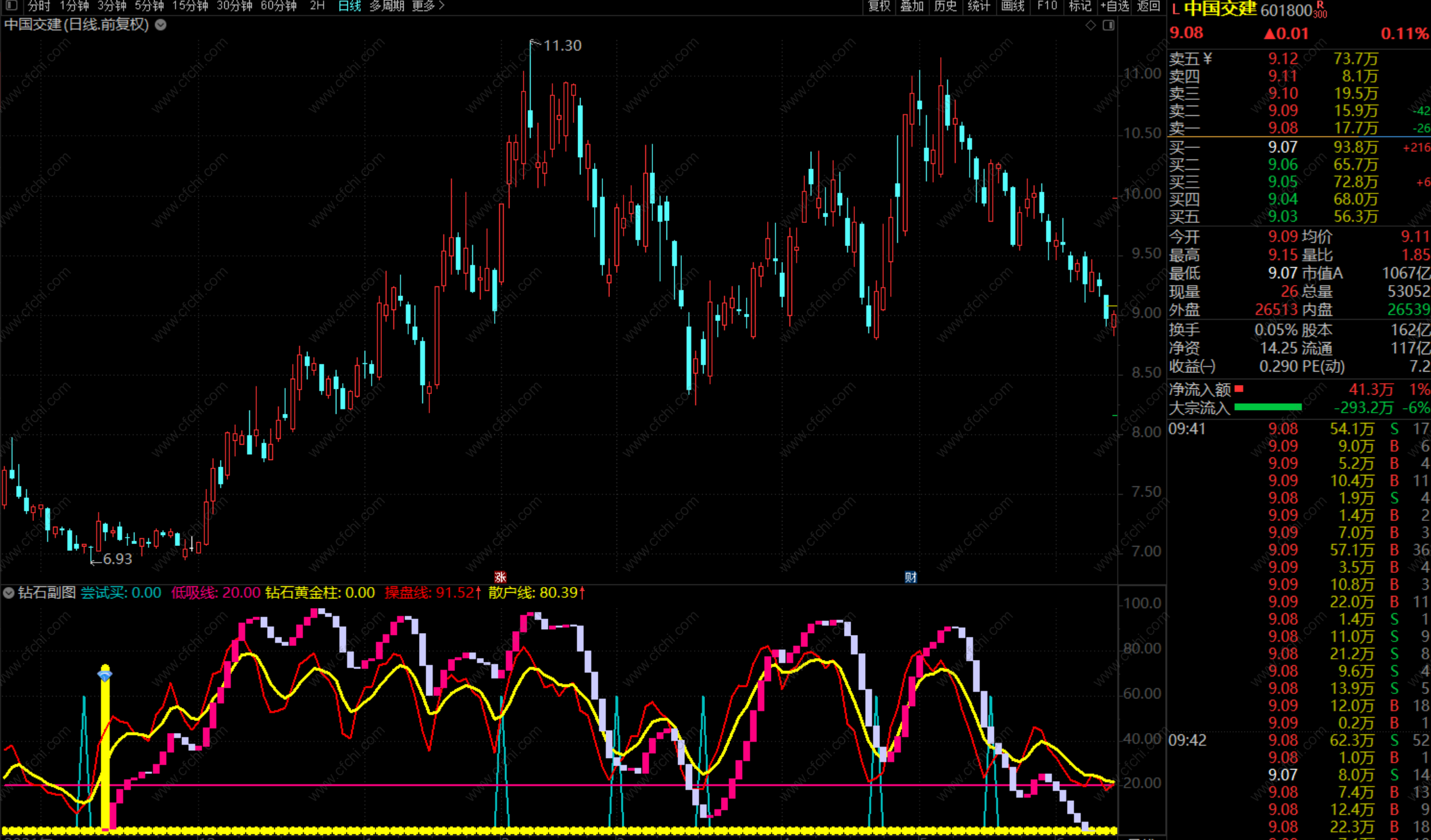1431x840 pixels.
Task: Switch to the 分时 intraday tab
Action: point(38,6)
